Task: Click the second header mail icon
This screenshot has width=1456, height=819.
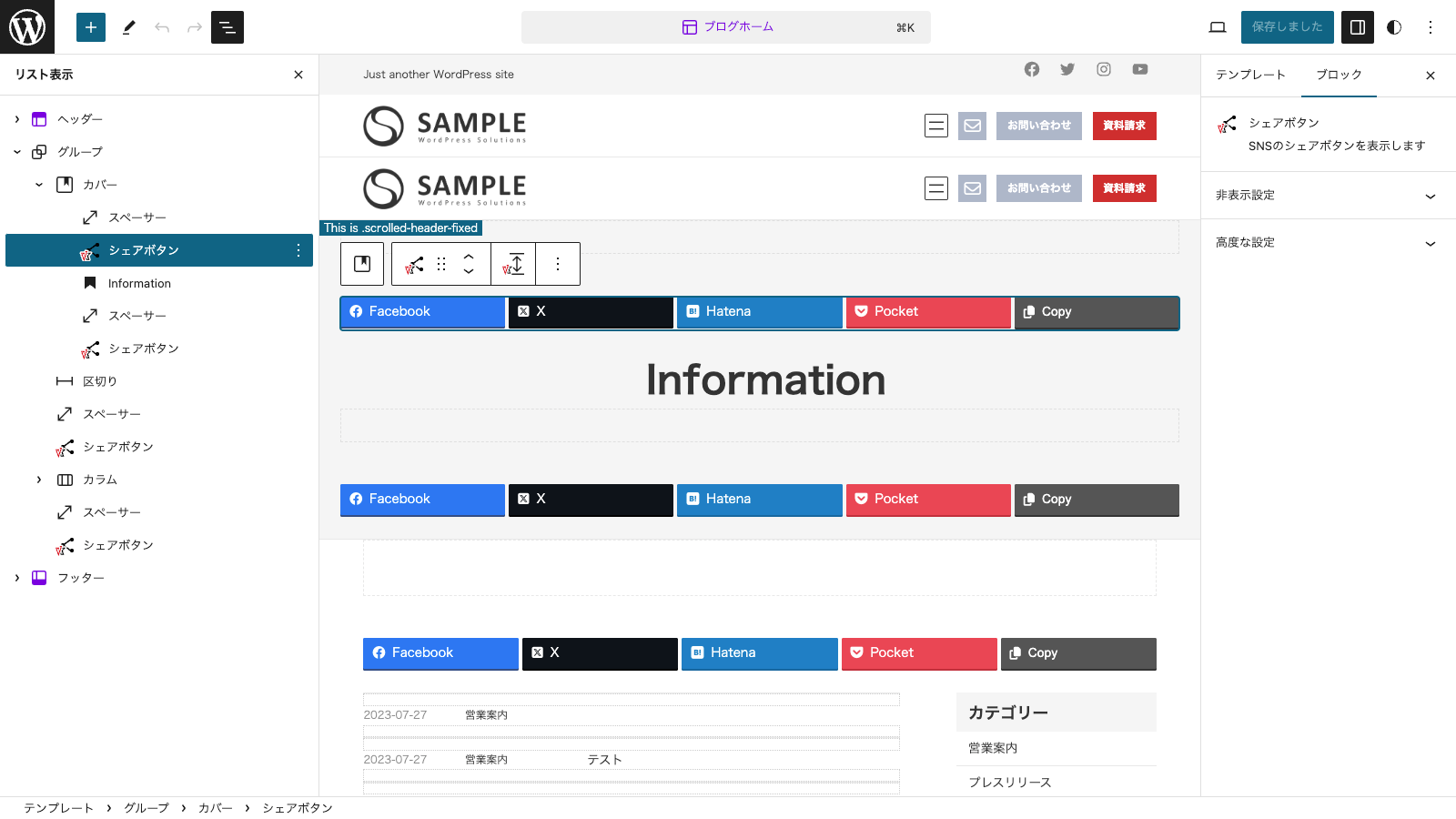Action: [973, 188]
